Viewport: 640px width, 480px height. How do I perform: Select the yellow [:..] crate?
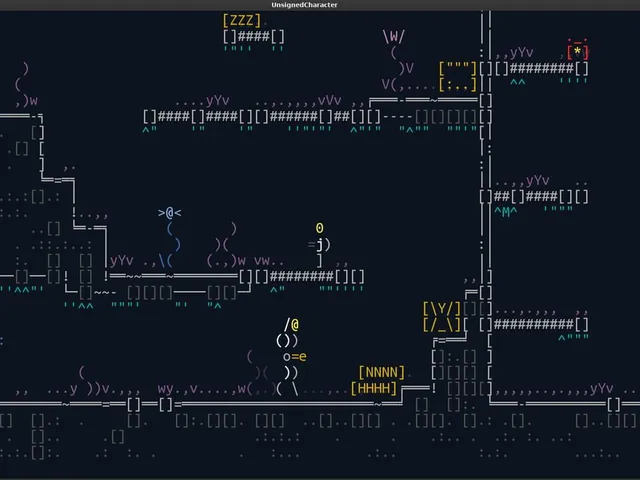(458, 84)
